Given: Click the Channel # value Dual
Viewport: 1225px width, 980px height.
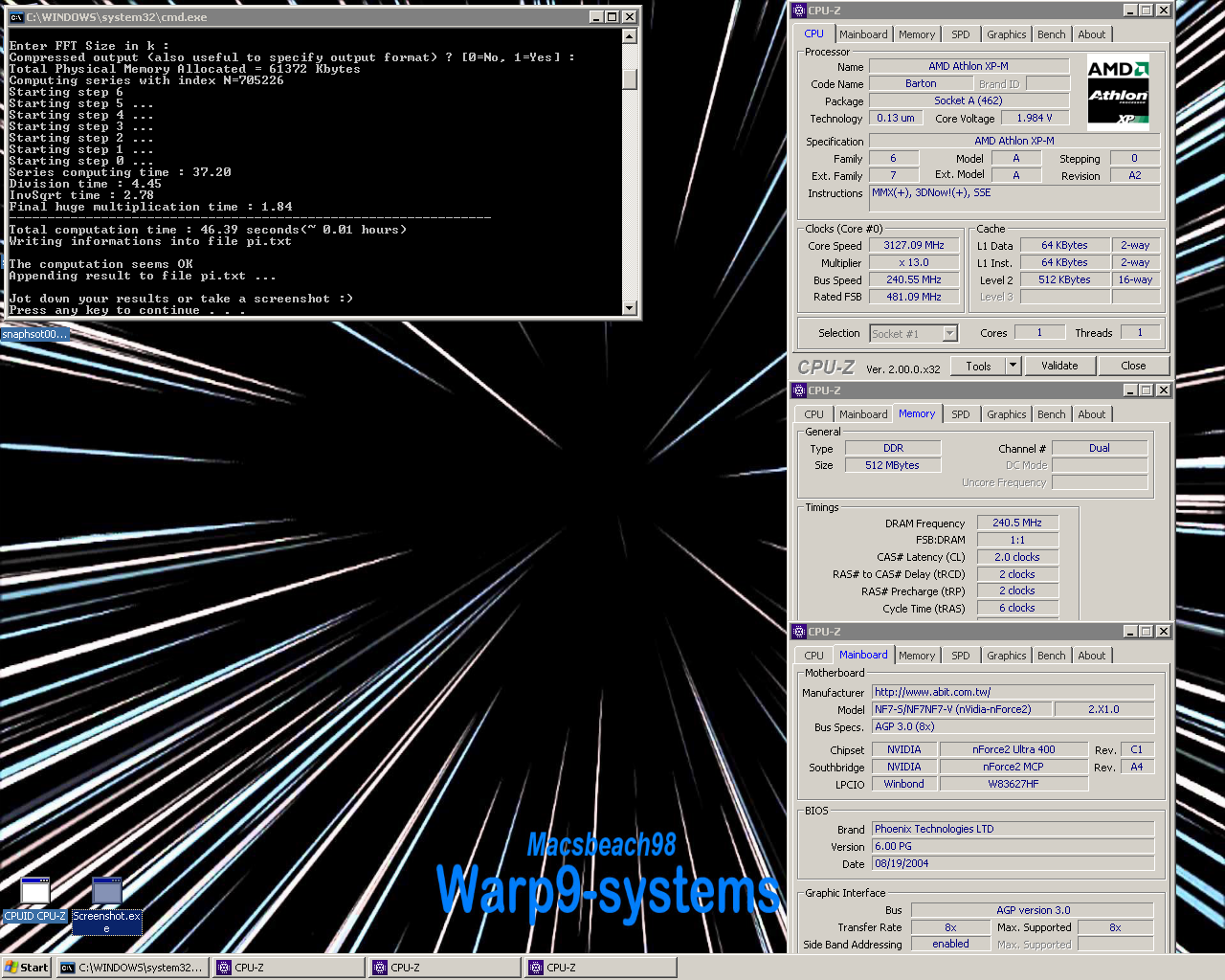Looking at the screenshot, I should click(1100, 448).
